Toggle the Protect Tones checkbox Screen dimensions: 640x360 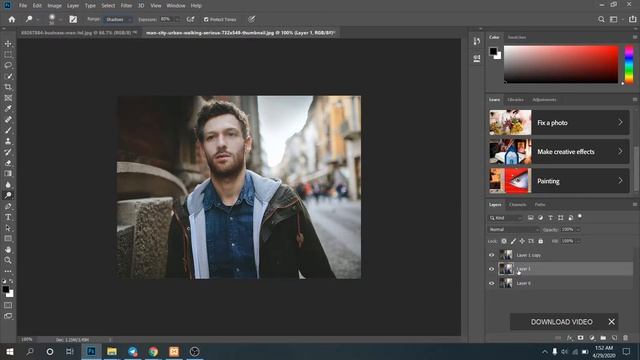tap(206, 19)
